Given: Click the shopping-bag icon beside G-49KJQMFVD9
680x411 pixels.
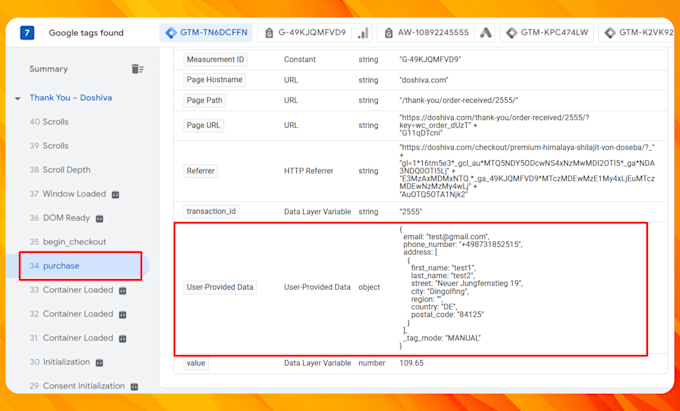Looking at the screenshot, I should (269, 33).
